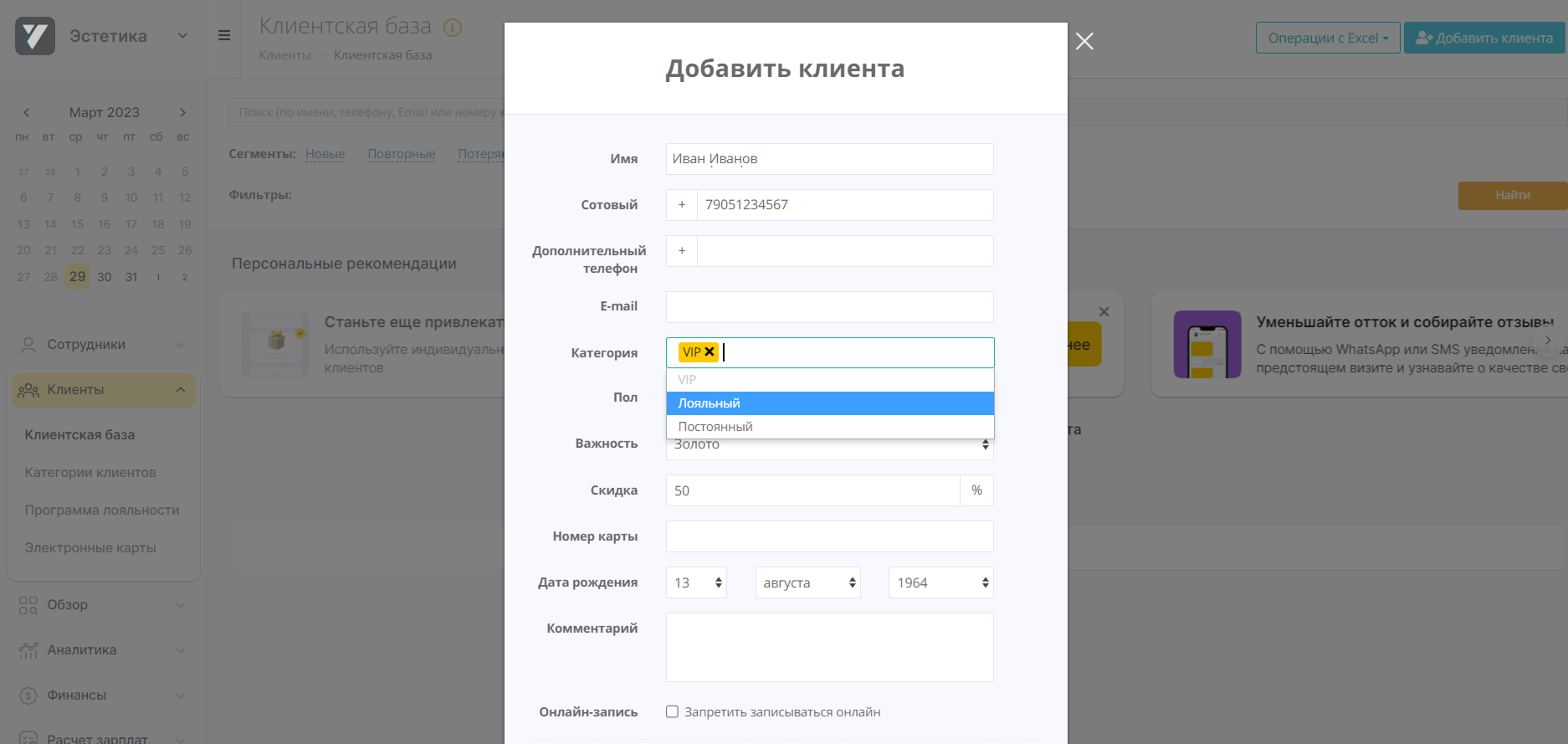Open Категории клиентов menu item

tap(90, 473)
